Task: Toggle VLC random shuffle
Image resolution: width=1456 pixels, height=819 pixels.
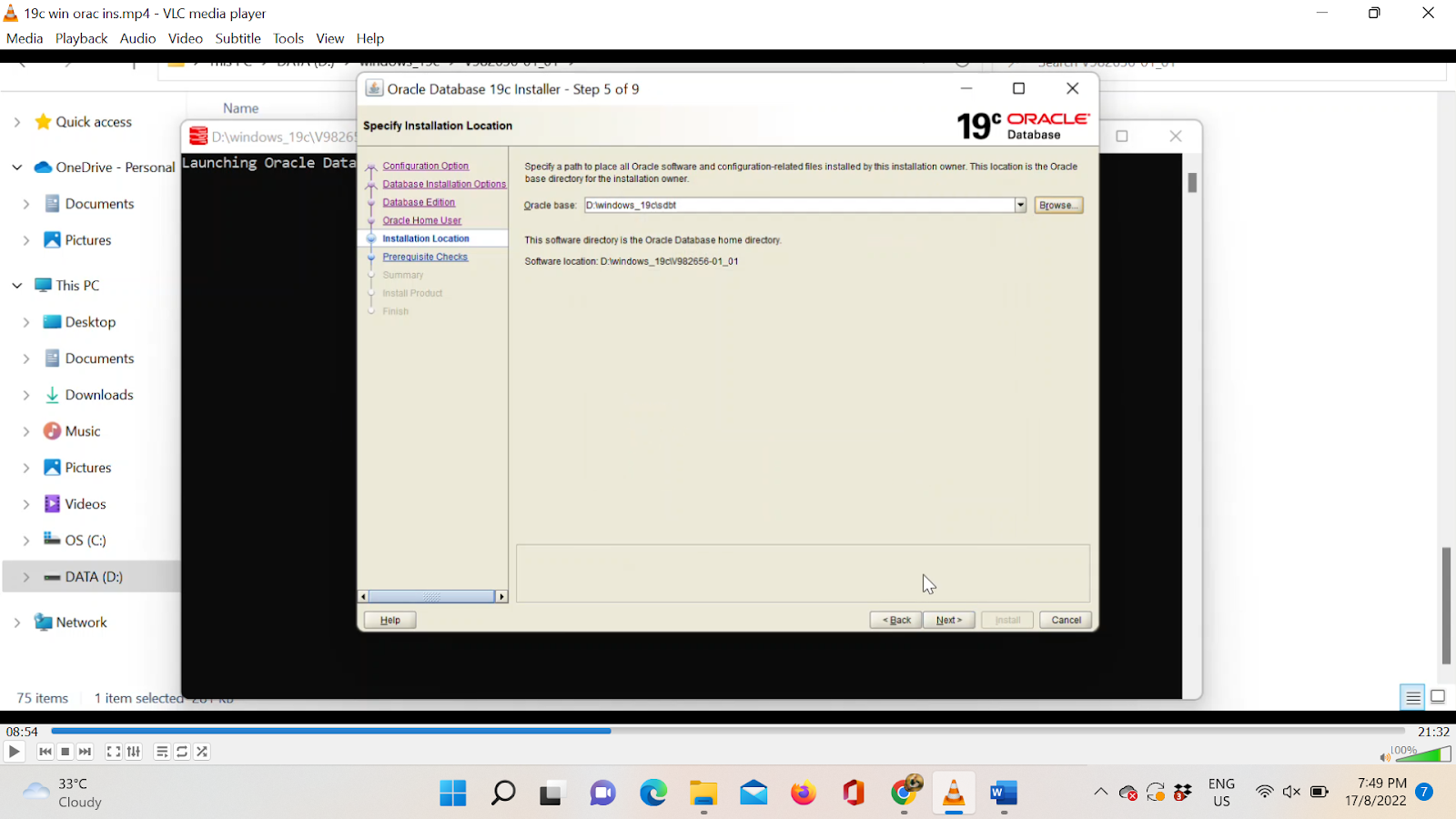Action: (202, 752)
